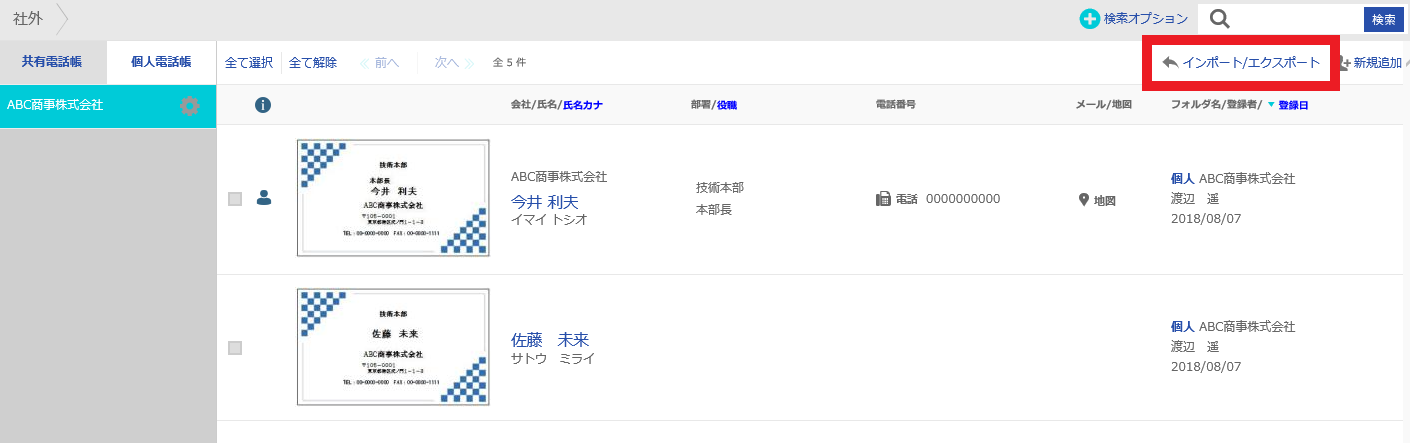Sort list by 氏名カナ column
Image resolution: width=1410 pixels, height=443 pixels.
pos(583,105)
